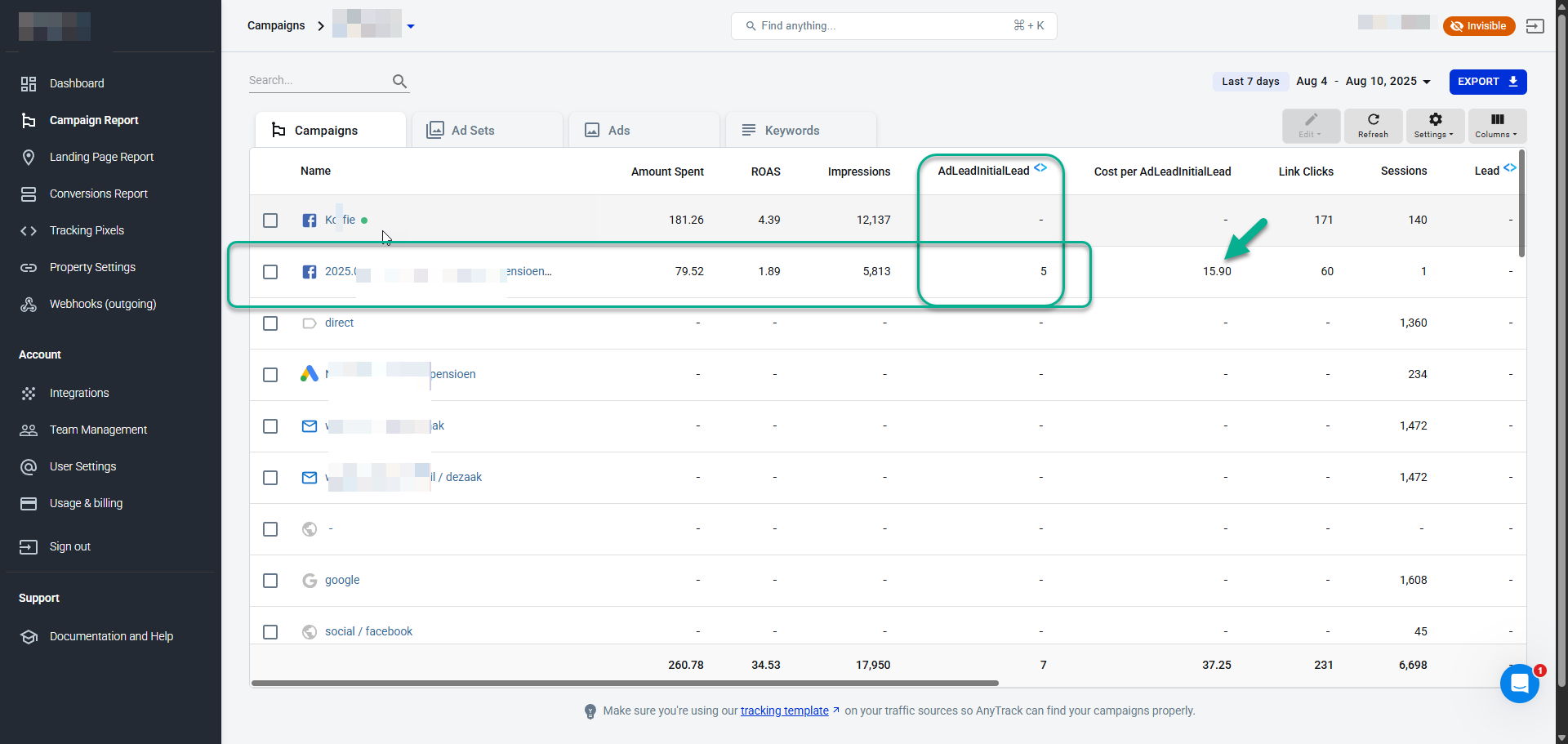Click the envelope icon on dezaak row
This screenshot has width=1568, height=744.
(x=310, y=478)
